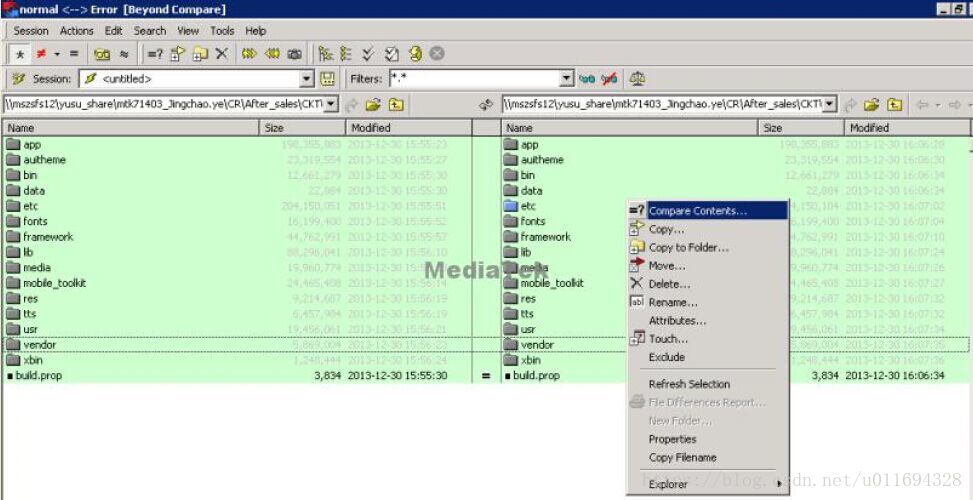Click the Sessions icon left of Session label

[x=19, y=79]
